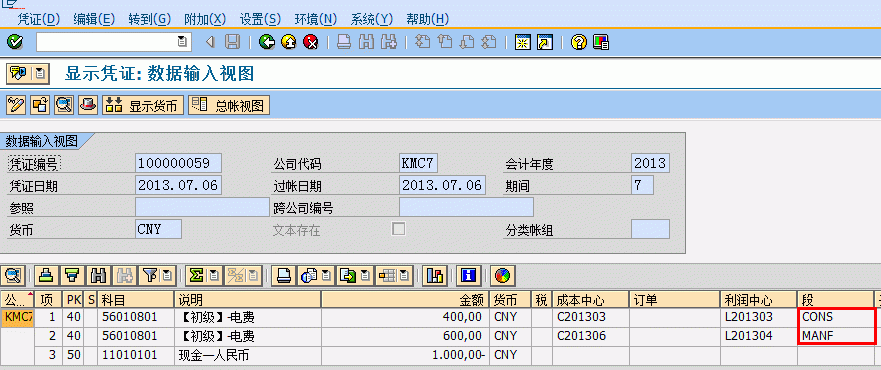Click the Choose Layout icon in the grid toolbar
This screenshot has width=881, height=370.
point(388,275)
